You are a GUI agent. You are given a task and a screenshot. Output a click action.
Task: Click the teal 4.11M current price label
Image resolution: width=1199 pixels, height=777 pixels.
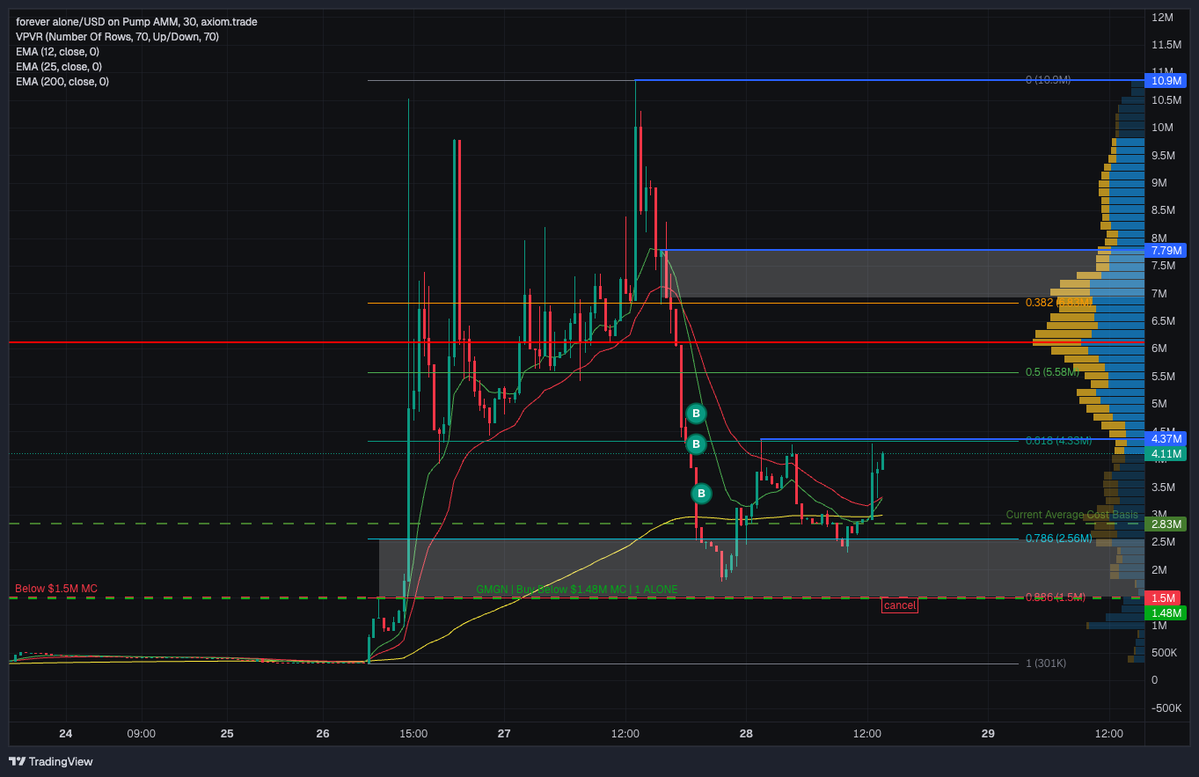point(1165,454)
